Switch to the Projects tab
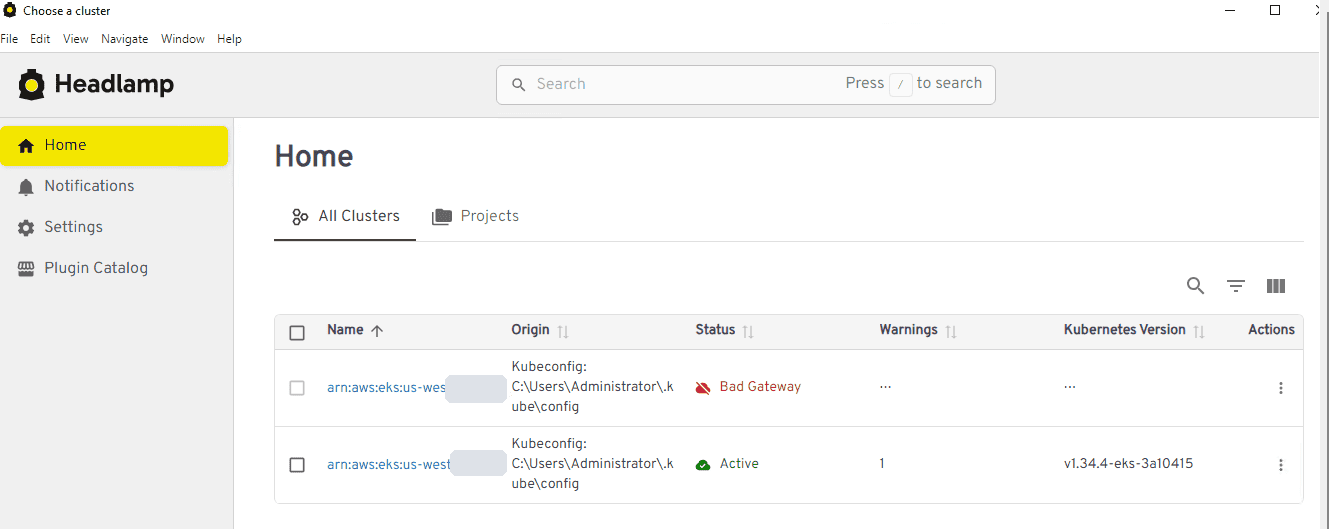This screenshot has width=1329, height=529. [x=475, y=216]
